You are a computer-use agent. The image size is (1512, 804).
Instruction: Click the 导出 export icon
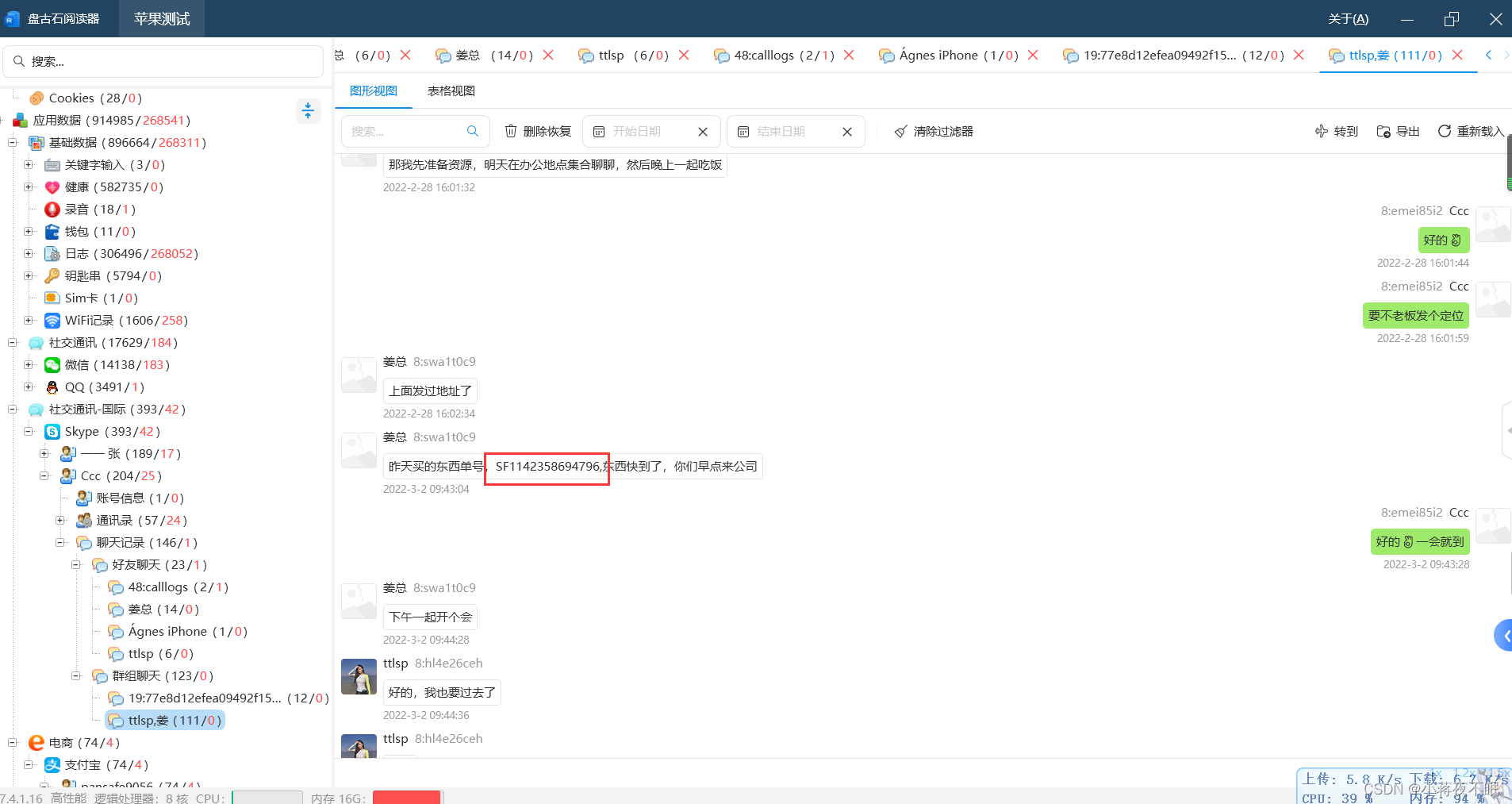(x=1385, y=131)
